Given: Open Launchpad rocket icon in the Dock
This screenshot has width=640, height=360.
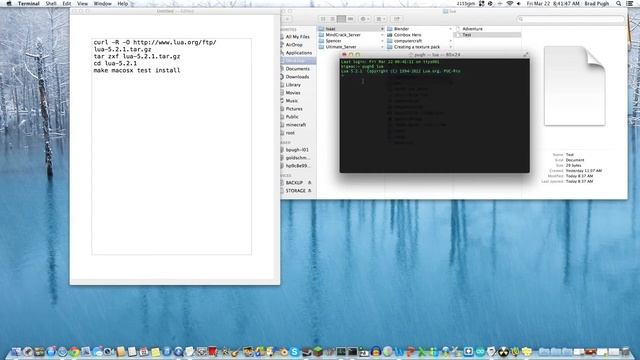Looking at the screenshot, I should click(28, 351).
